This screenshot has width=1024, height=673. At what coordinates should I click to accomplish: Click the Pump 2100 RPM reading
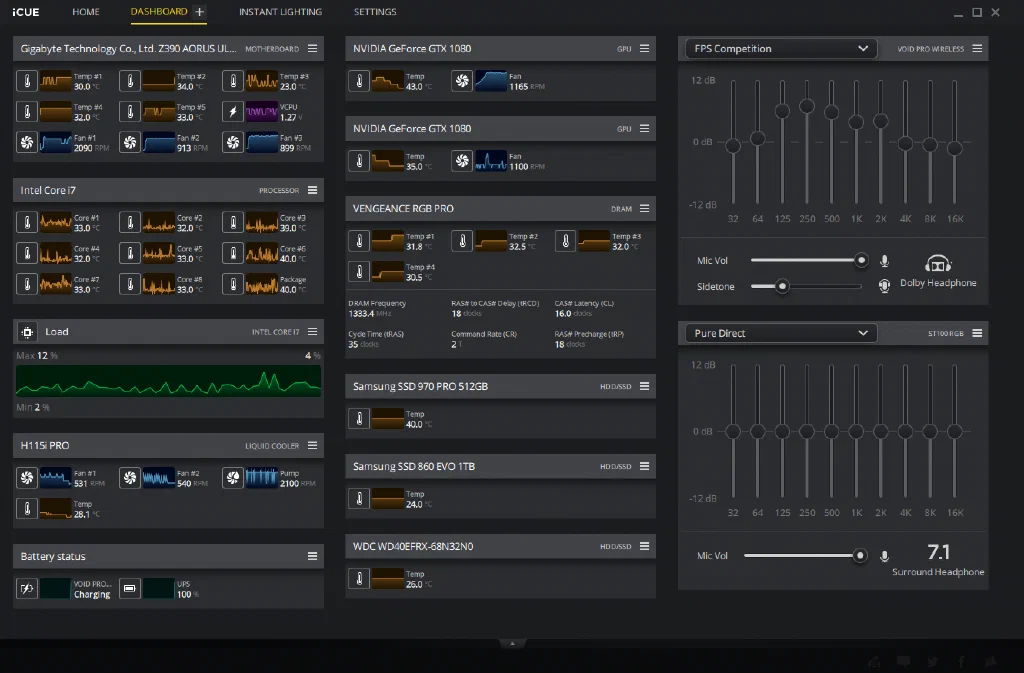tap(298, 484)
